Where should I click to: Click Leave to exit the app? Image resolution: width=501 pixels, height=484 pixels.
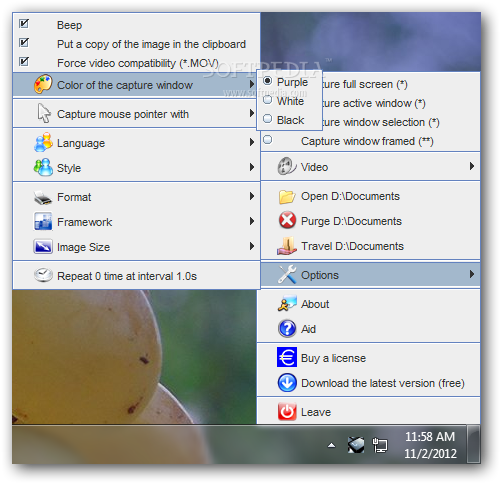(x=368, y=412)
